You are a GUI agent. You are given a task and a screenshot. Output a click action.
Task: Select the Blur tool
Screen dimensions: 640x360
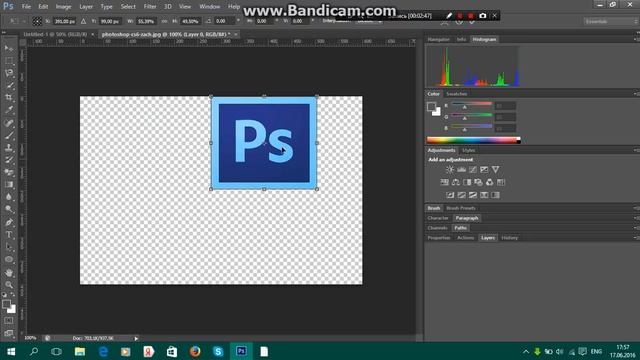coord(9,197)
